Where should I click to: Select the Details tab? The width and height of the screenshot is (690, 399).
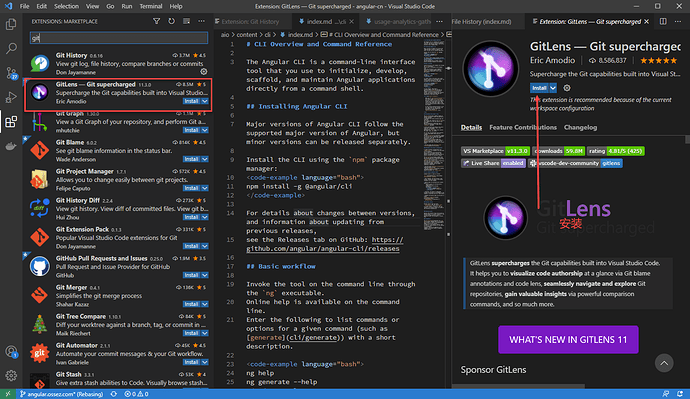pyautogui.click(x=471, y=127)
